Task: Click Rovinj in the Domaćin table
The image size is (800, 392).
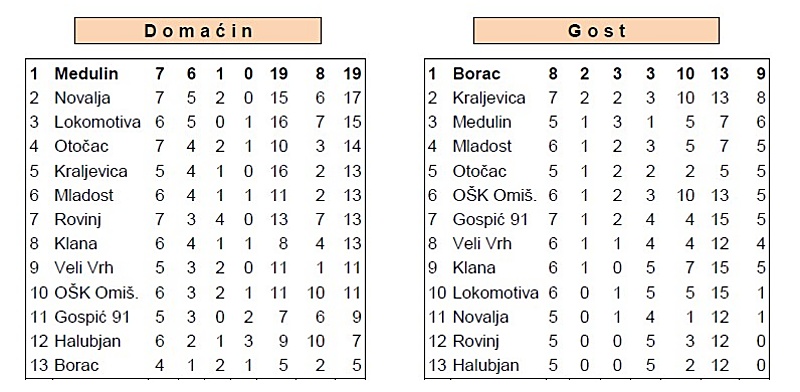Action: click(78, 220)
